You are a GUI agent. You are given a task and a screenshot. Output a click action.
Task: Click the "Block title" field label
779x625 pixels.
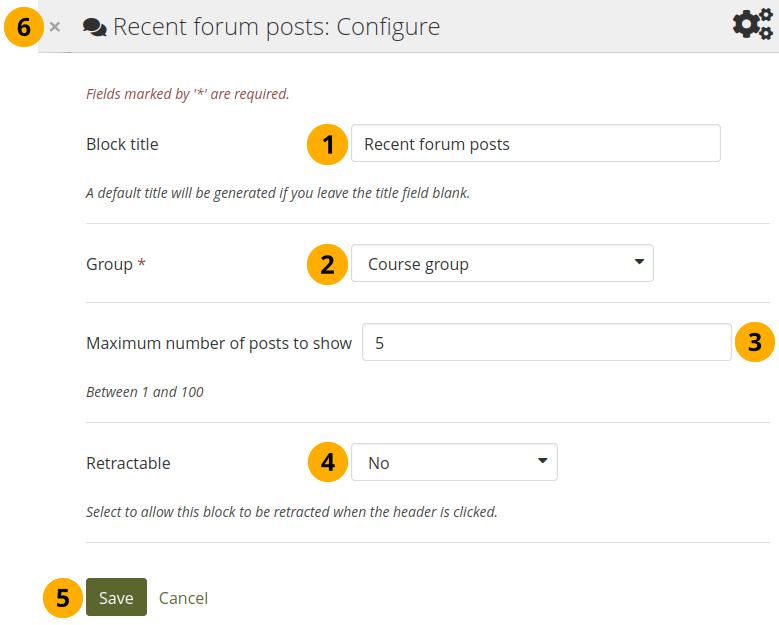122,144
